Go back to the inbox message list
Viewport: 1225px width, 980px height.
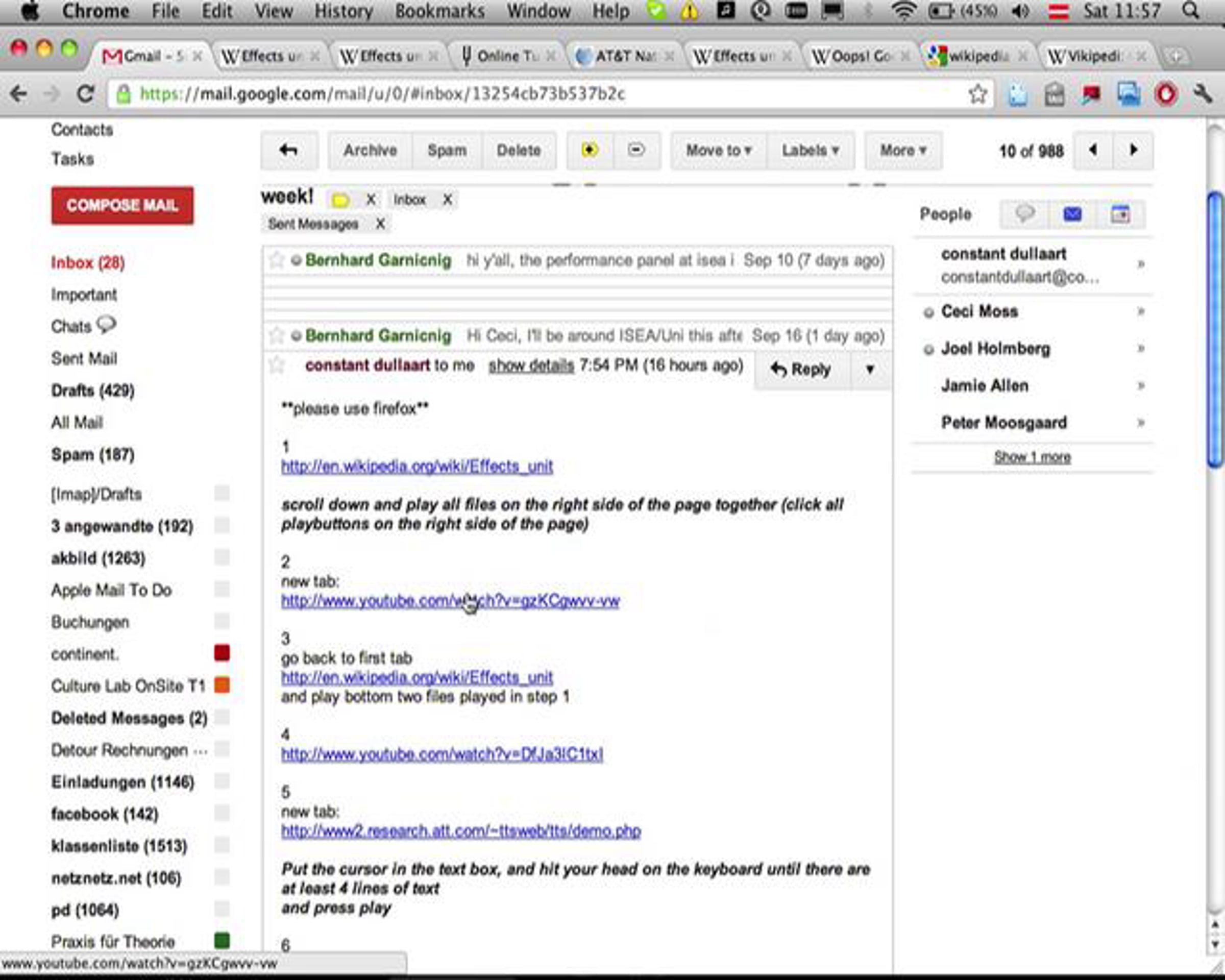point(289,151)
